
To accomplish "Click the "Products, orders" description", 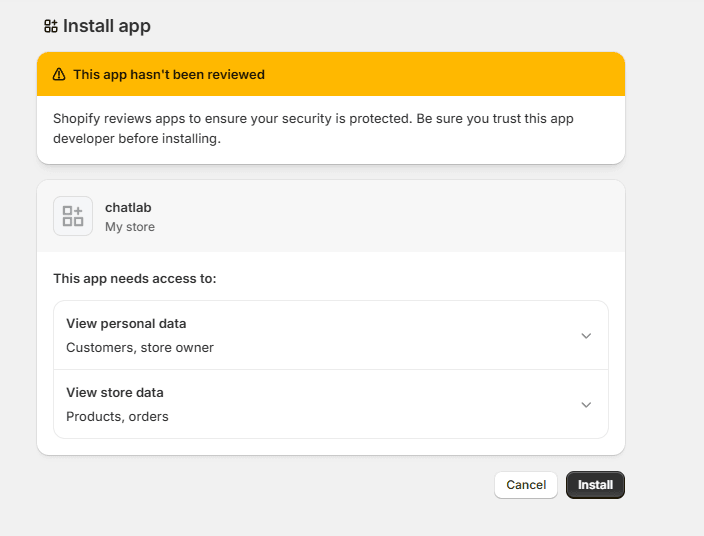I will [117, 417].
